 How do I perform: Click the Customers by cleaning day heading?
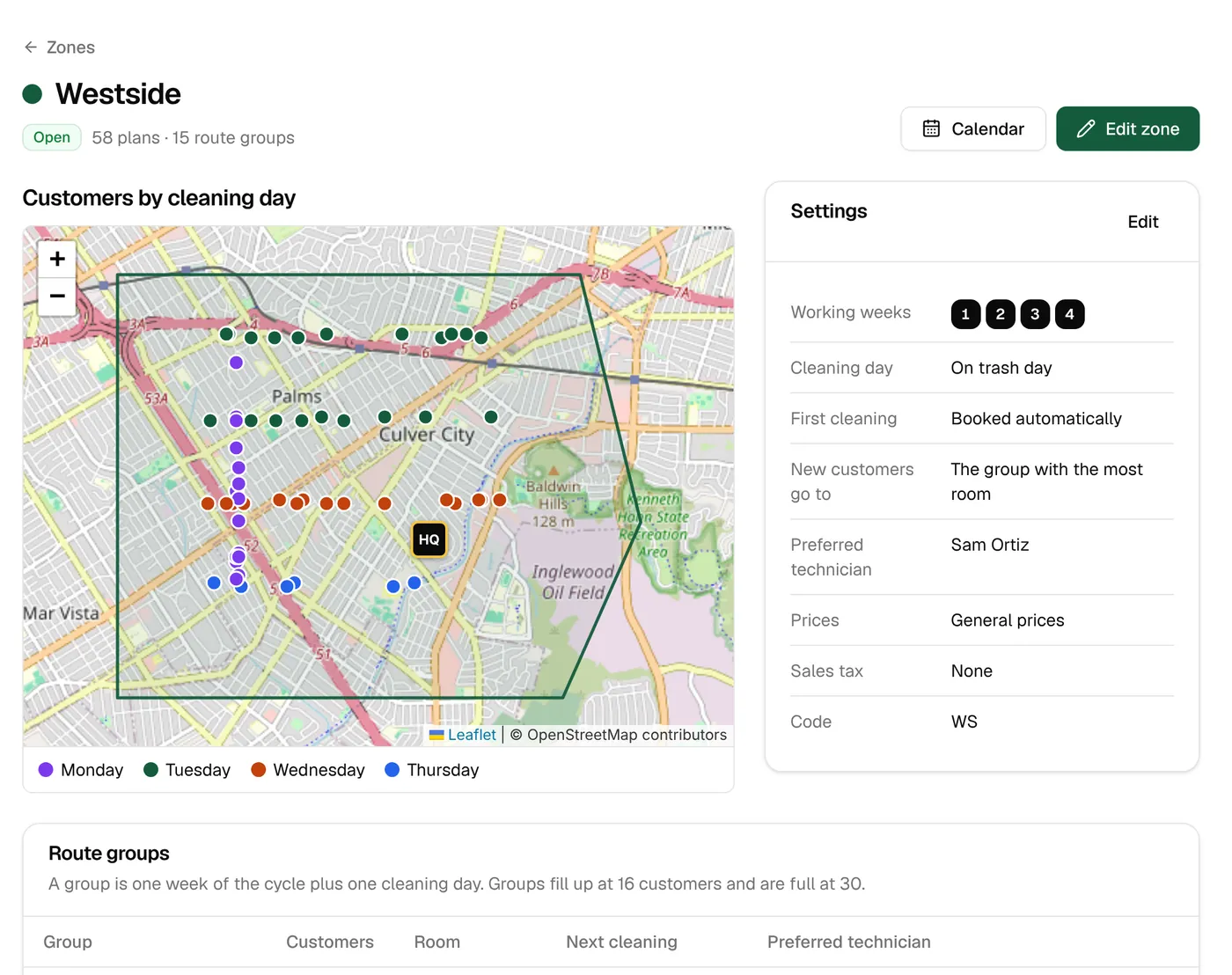pyautogui.click(x=159, y=198)
